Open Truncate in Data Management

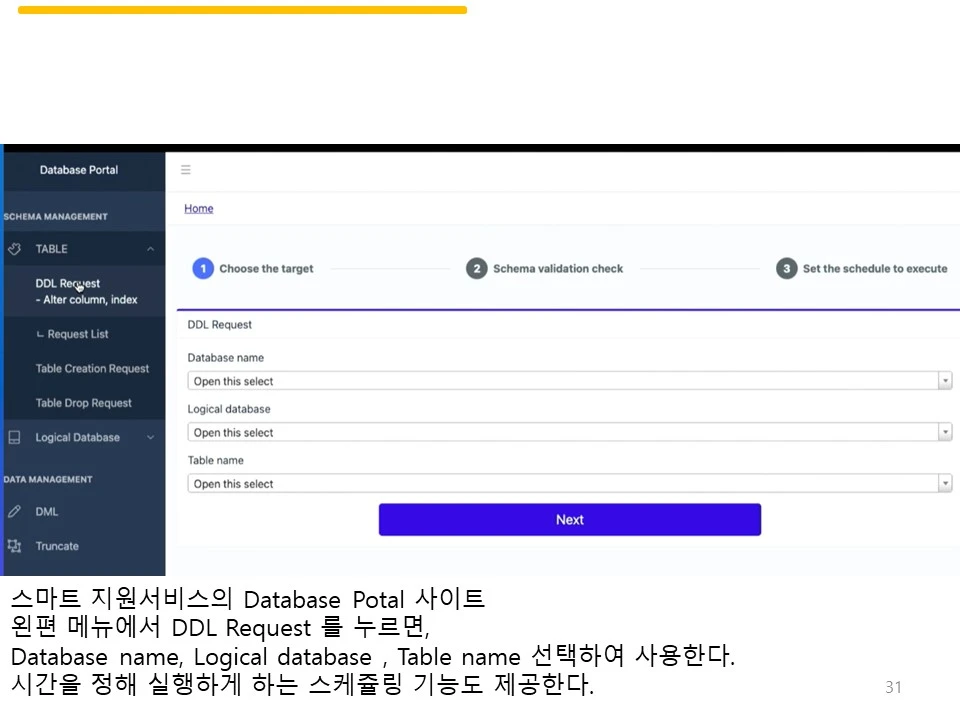point(57,546)
